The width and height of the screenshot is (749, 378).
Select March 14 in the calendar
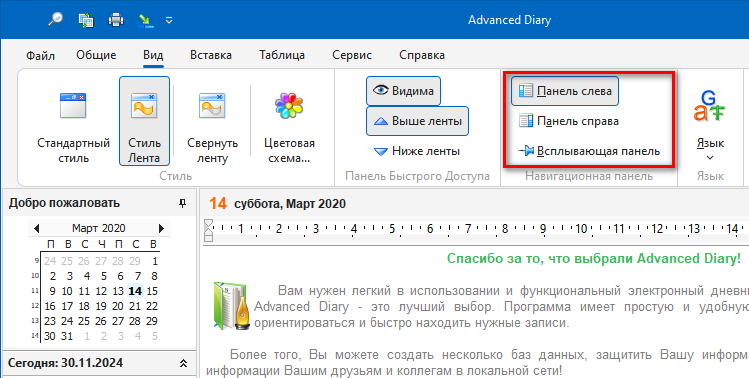click(135, 291)
